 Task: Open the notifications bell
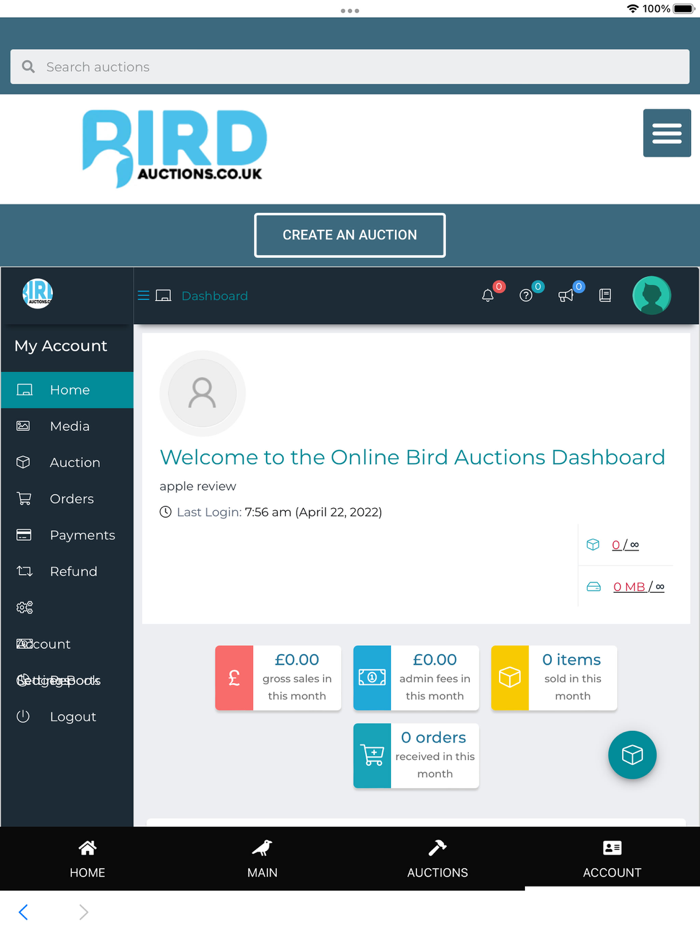[x=488, y=295]
